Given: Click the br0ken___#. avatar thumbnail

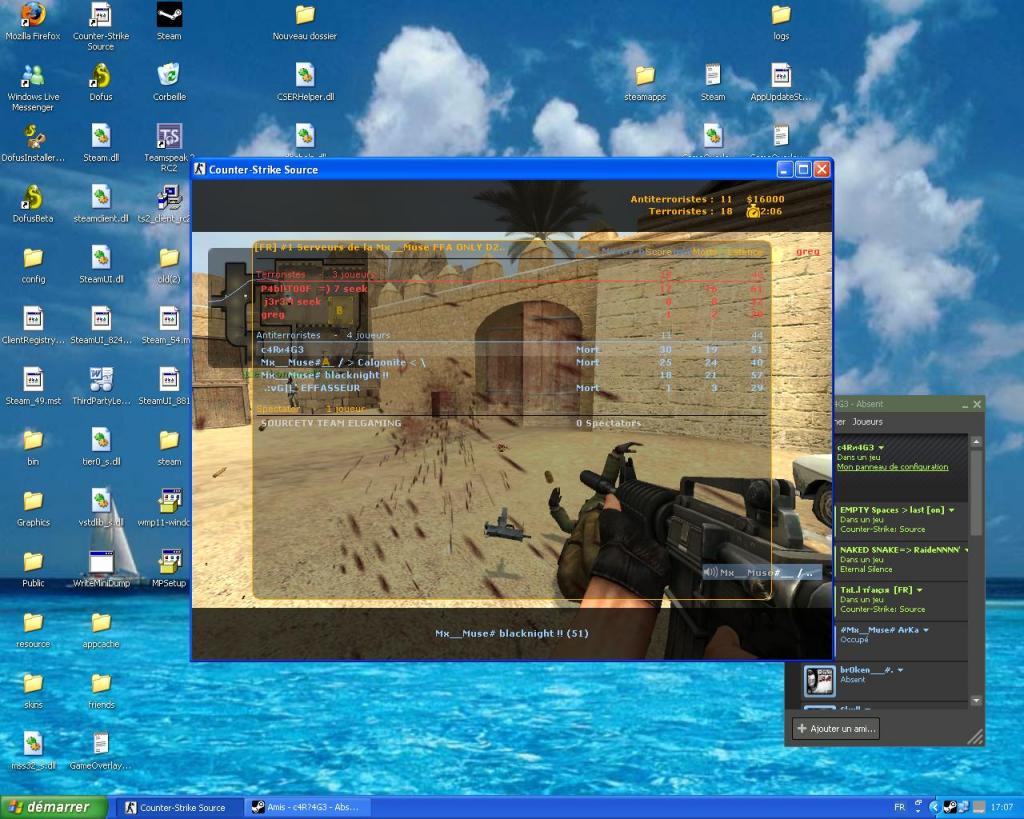Looking at the screenshot, I should [820, 681].
